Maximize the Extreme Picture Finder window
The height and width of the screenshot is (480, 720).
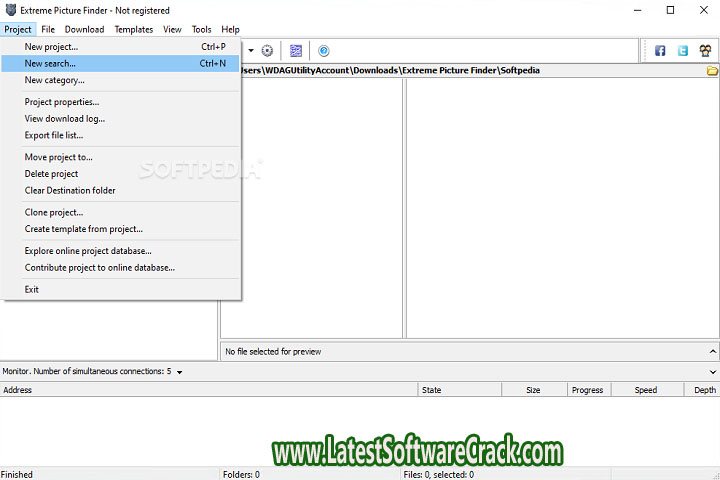click(670, 10)
